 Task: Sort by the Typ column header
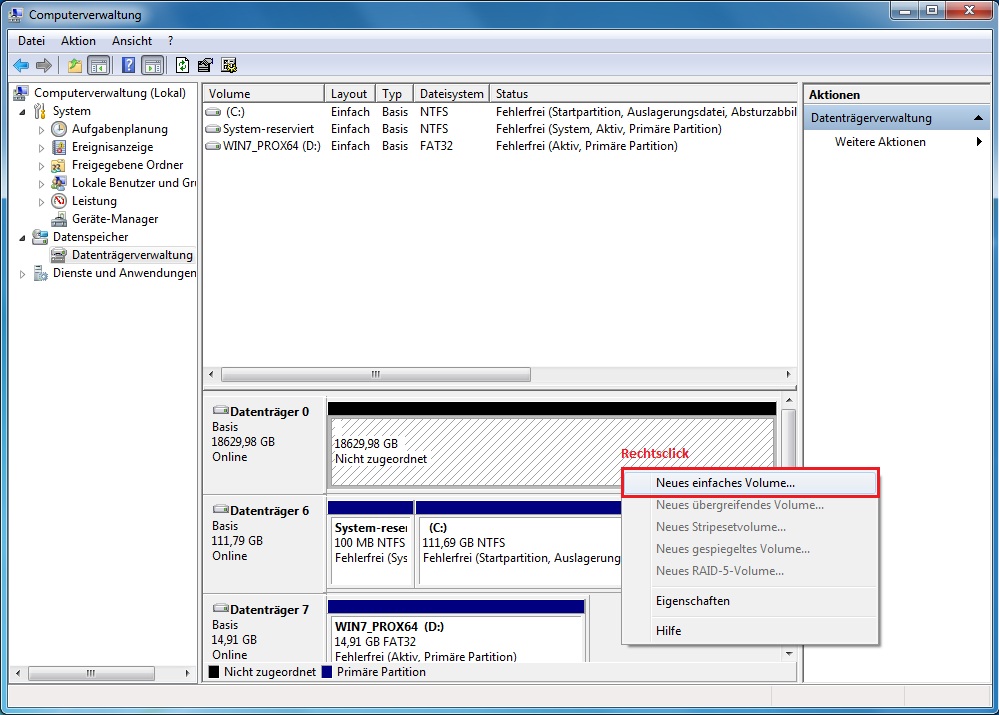[x=394, y=94]
